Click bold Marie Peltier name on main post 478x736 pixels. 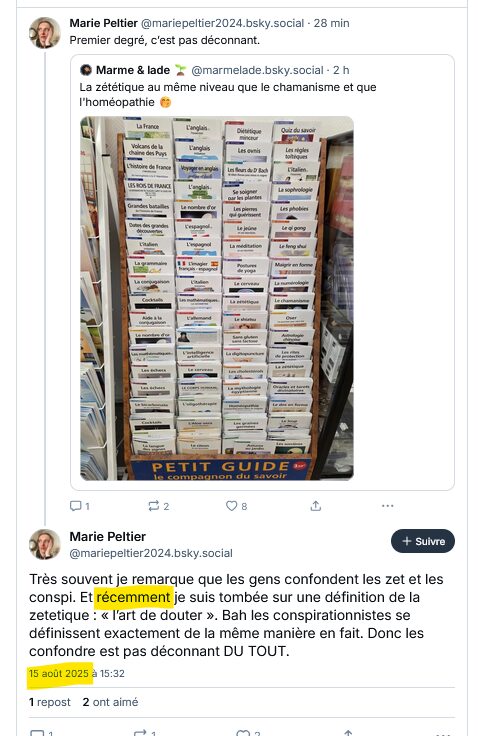coord(108,537)
